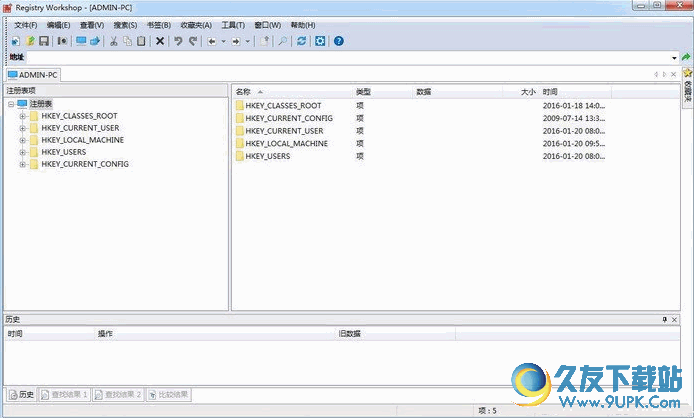Click the redo arrow icon
The image size is (694, 418).
[193, 41]
